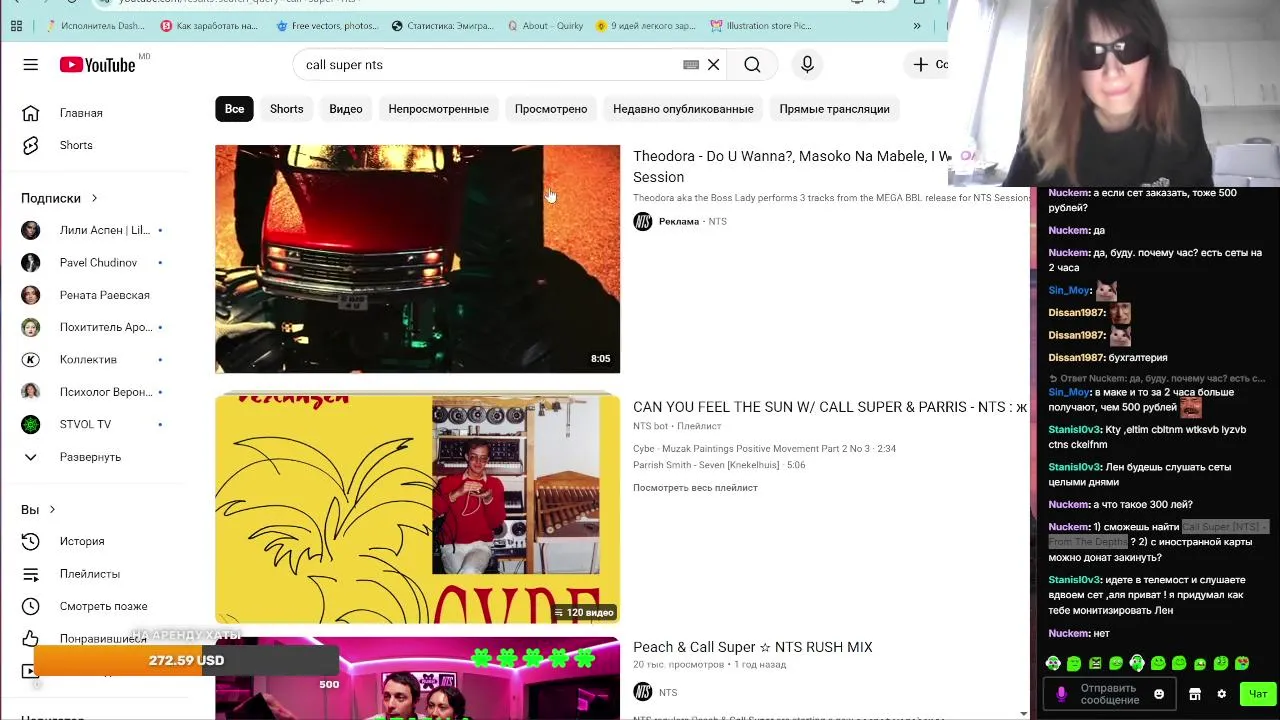This screenshot has width=1280, height=720.
Task: Select the Видео filter chip
Action: click(346, 109)
